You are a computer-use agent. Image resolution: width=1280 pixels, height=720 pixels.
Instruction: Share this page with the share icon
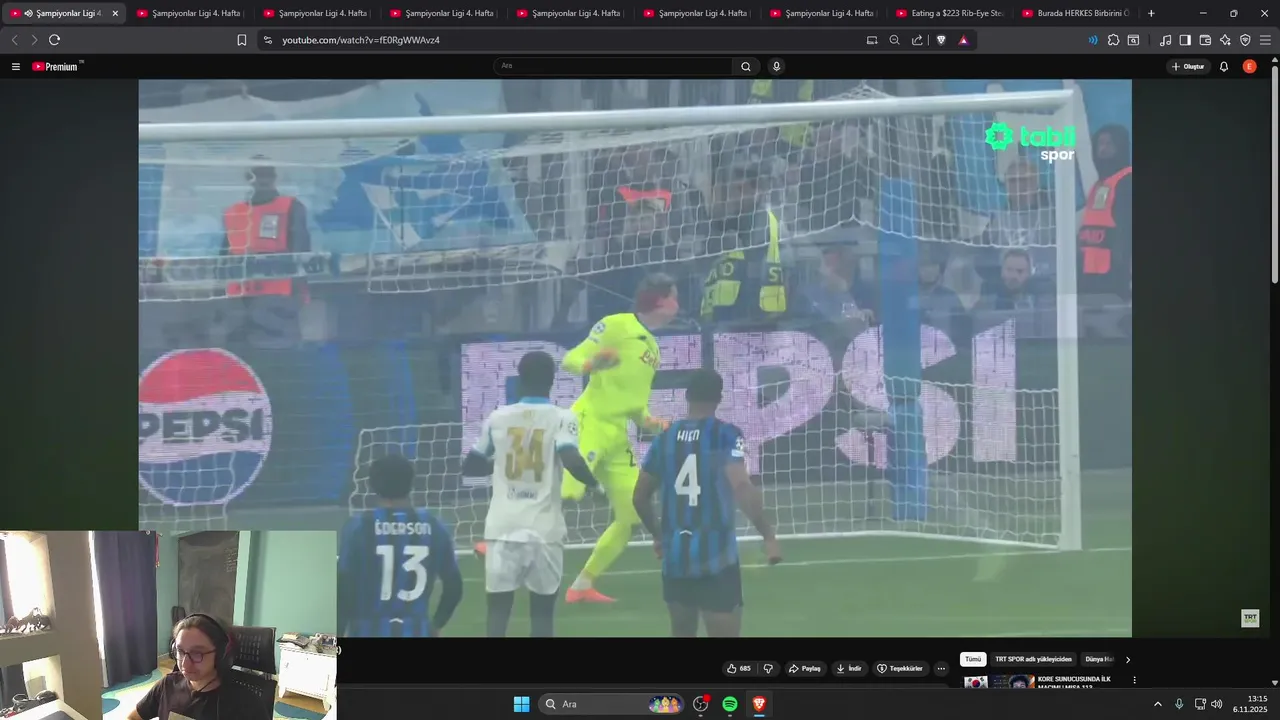click(917, 40)
